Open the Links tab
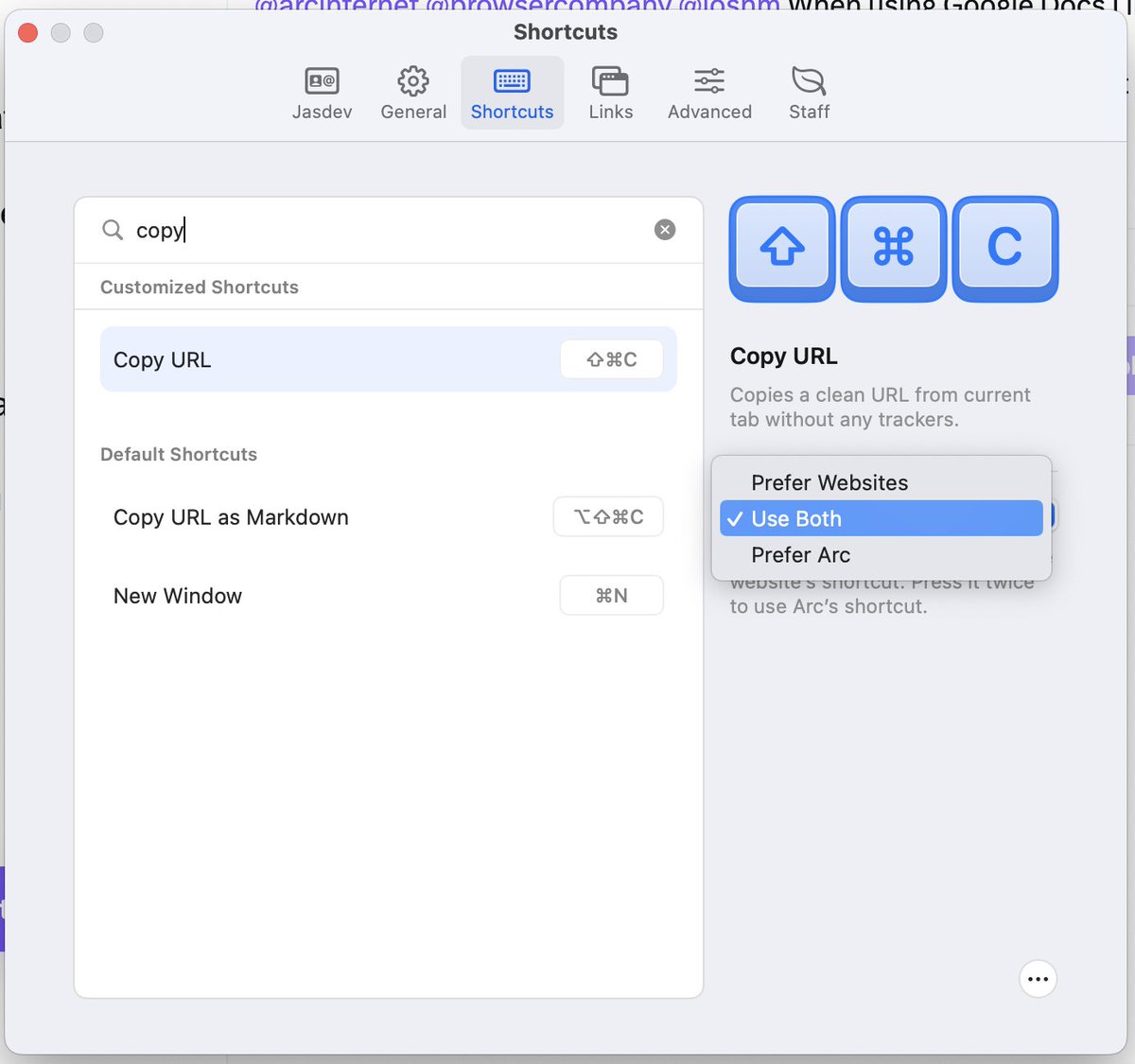Viewport: 1135px width, 1064px height. tap(610, 93)
